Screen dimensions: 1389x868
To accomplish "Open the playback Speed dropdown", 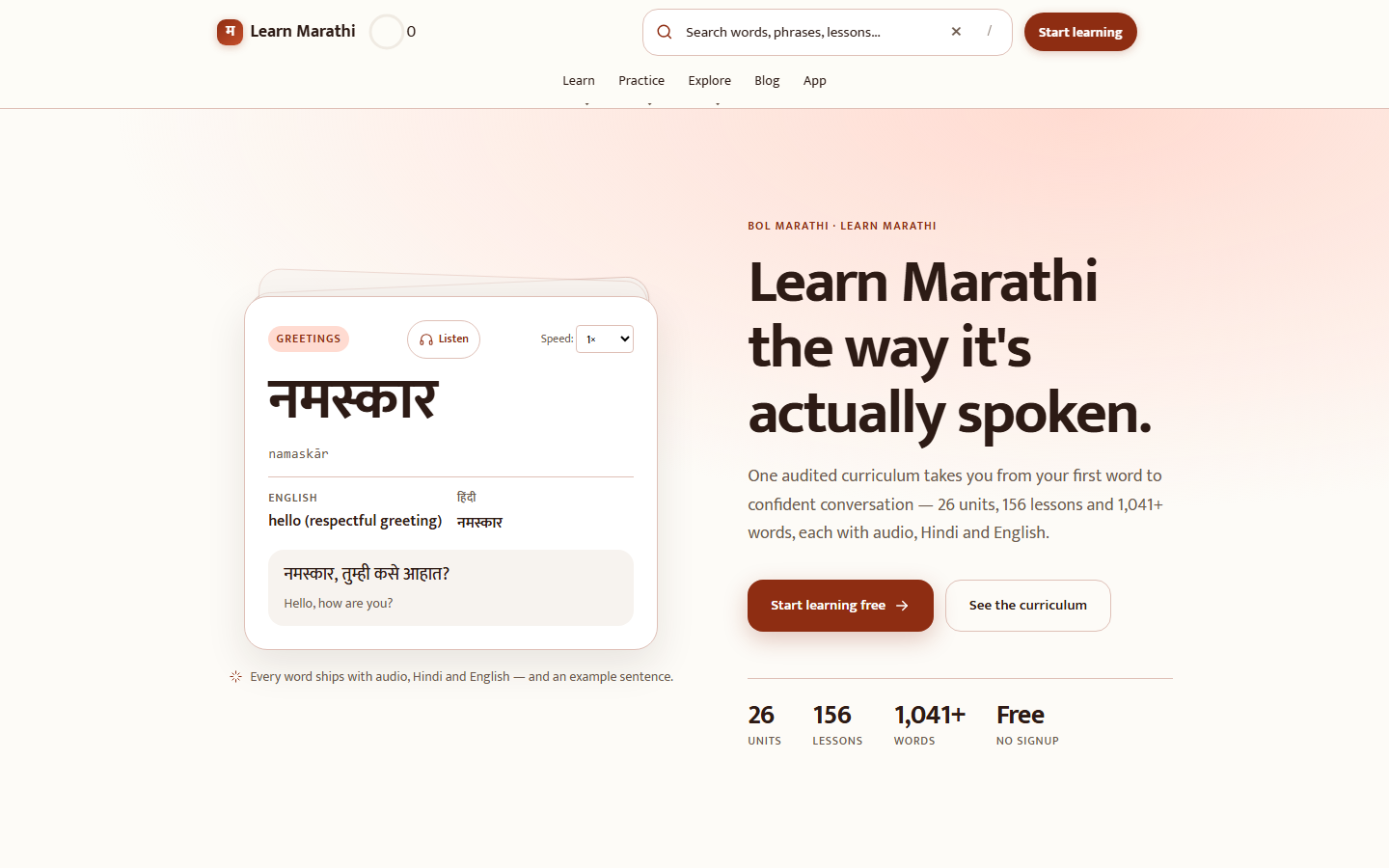I will pos(605,339).
